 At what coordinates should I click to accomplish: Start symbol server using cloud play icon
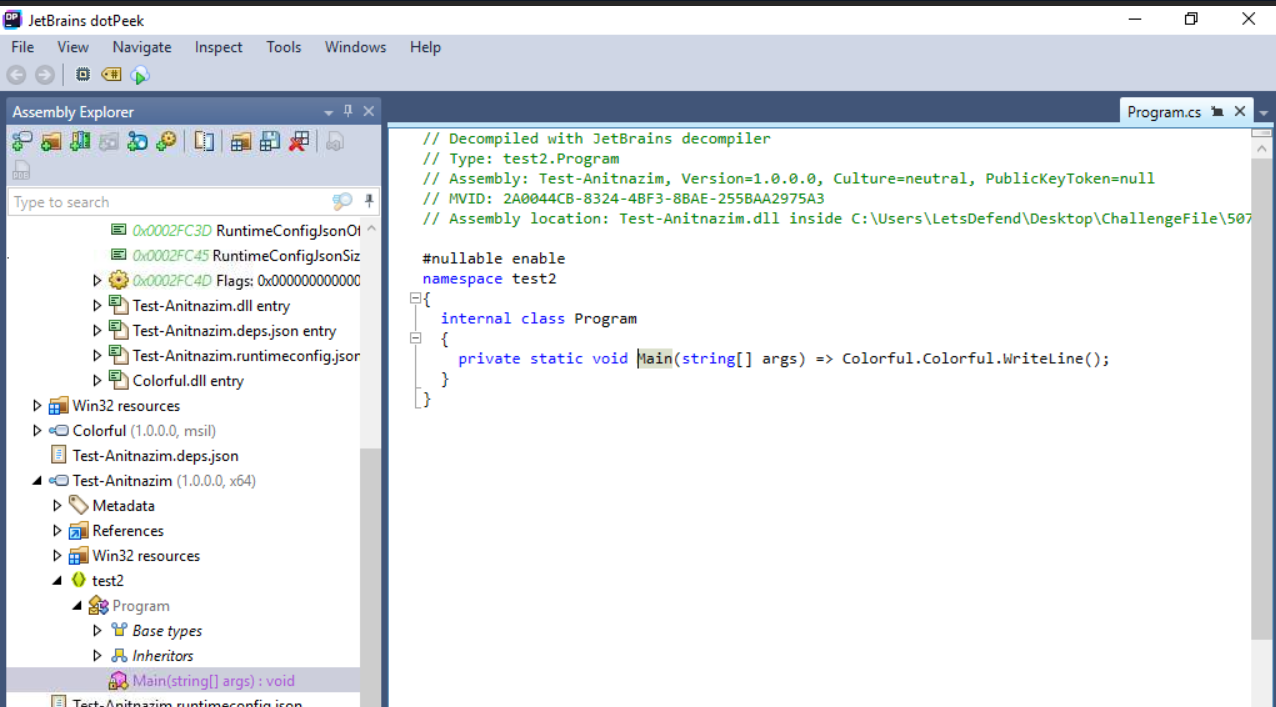(x=140, y=75)
